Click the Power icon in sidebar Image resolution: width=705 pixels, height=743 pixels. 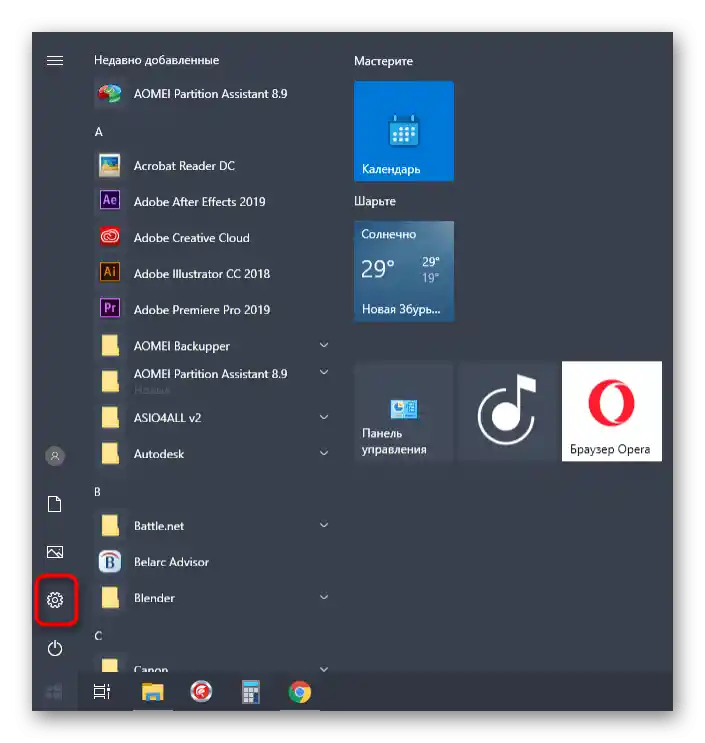tap(55, 648)
